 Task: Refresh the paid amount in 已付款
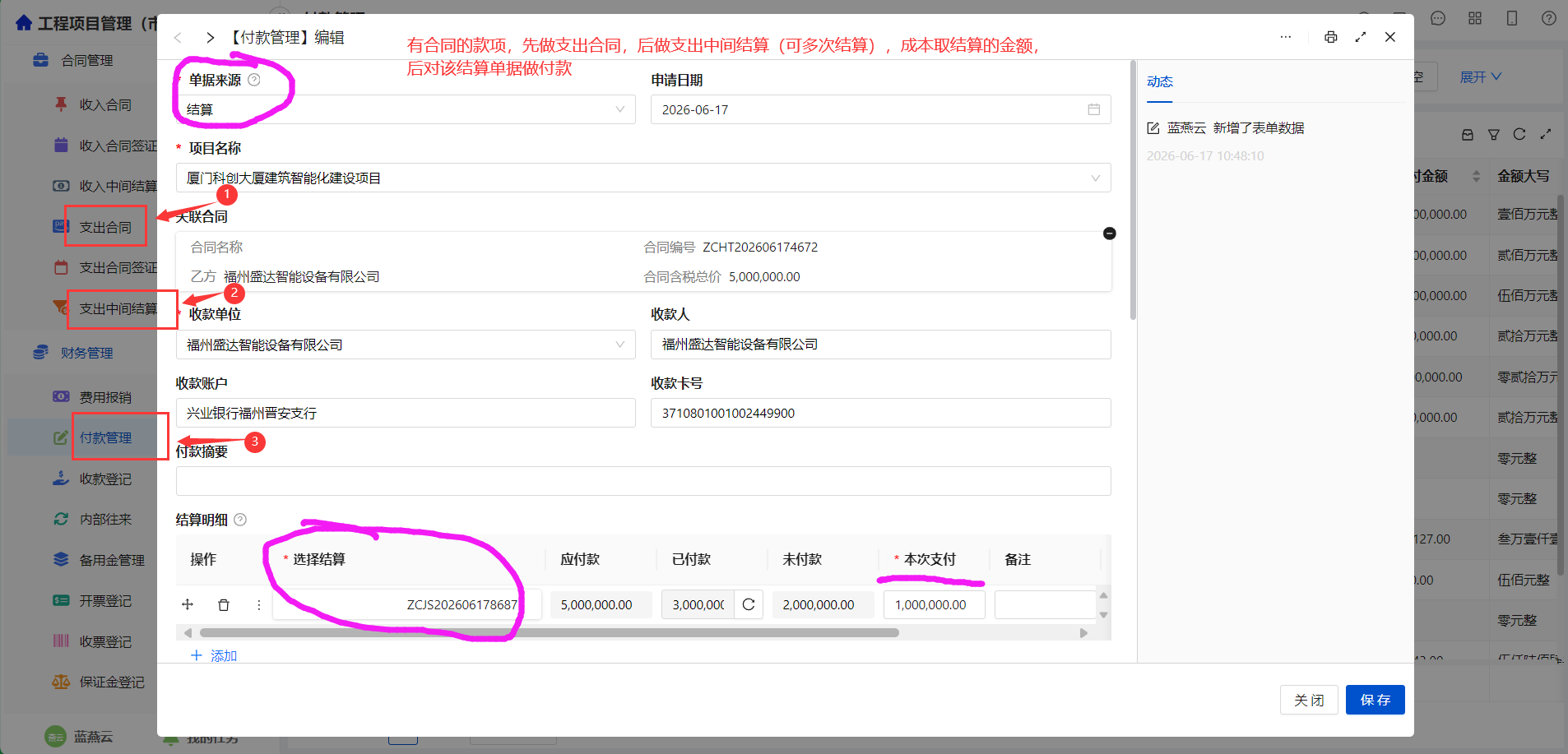(x=749, y=604)
